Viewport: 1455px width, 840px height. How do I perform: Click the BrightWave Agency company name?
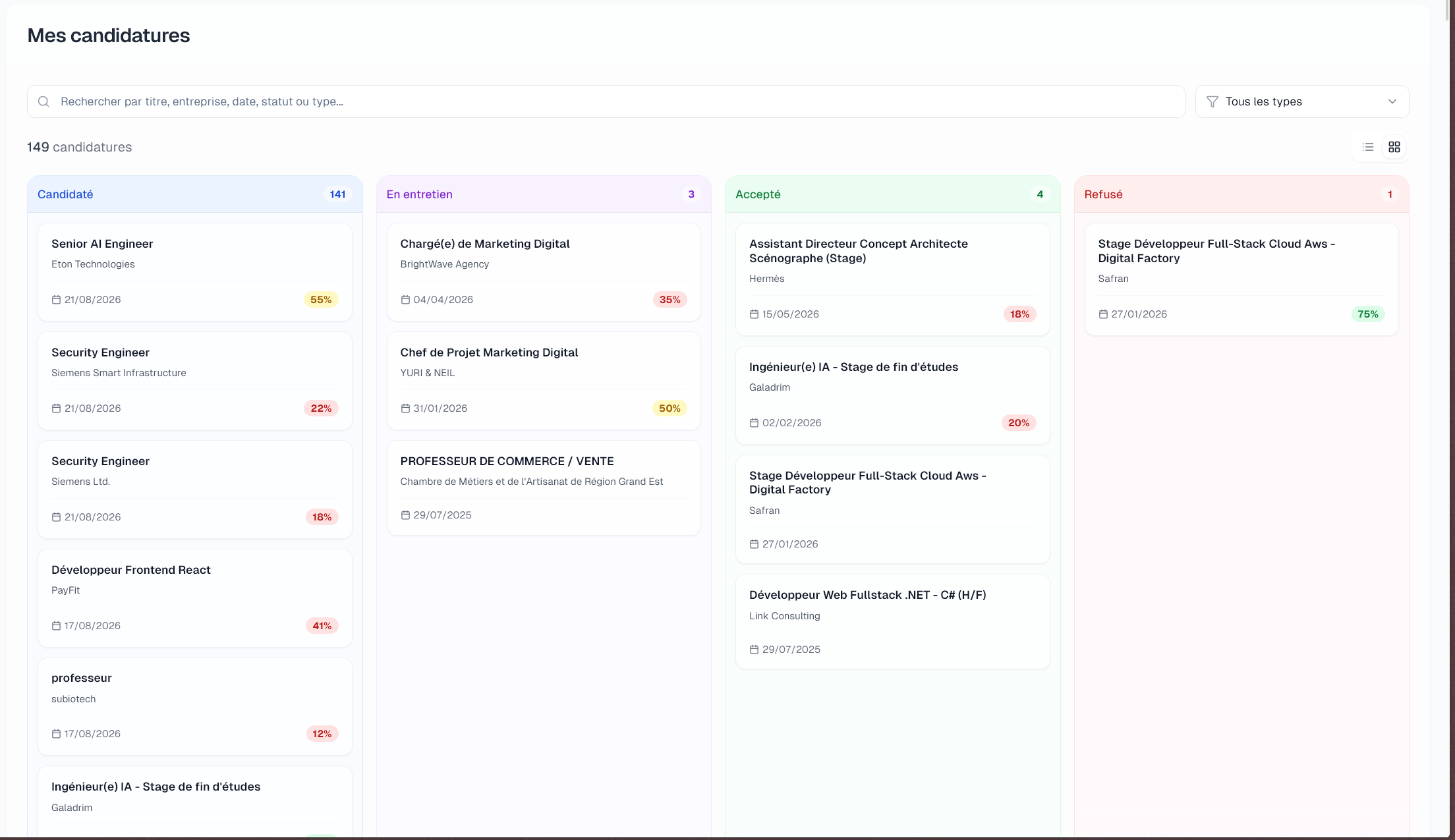(x=445, y=264)
